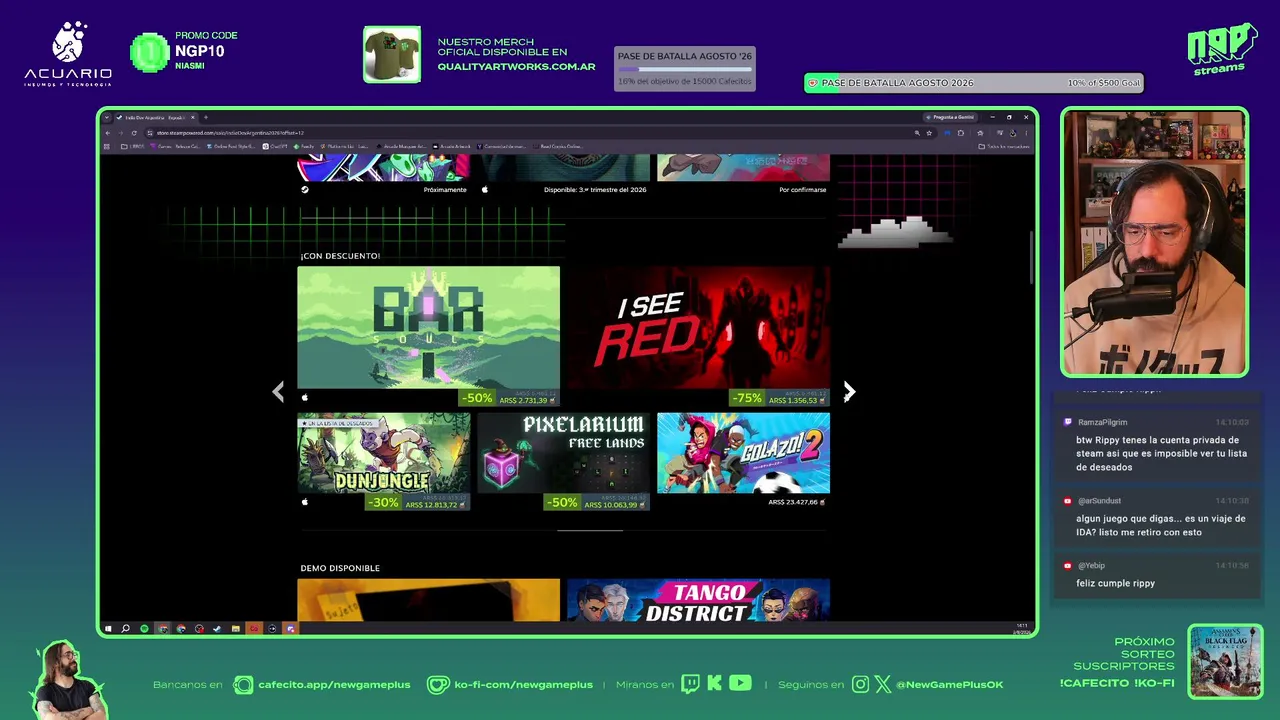The image size is (1280, 720).
Task: Click the -50% Bar Souls discount badge
Action: [477, 398]
